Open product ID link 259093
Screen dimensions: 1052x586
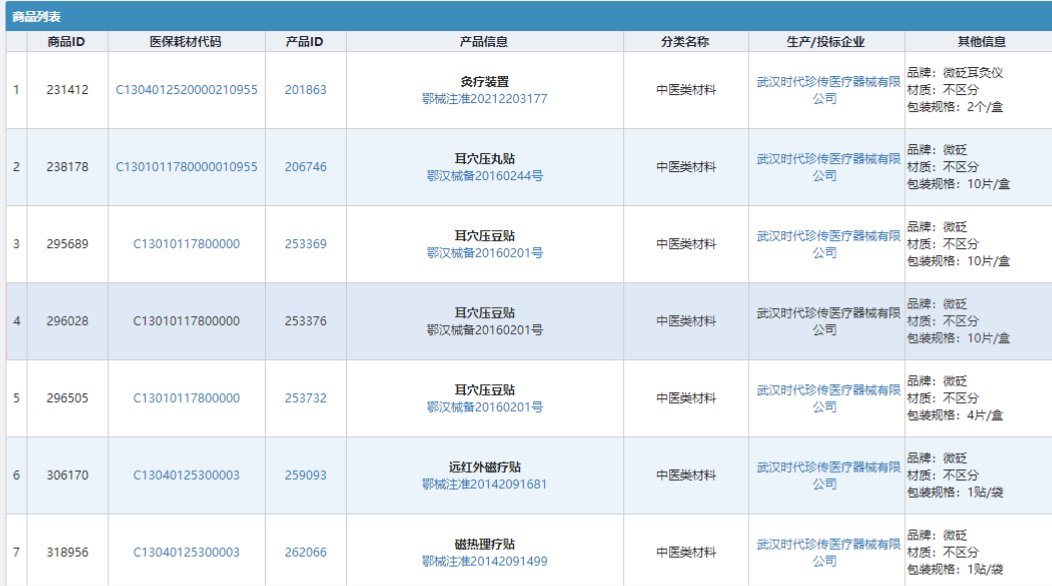(305, 476)
